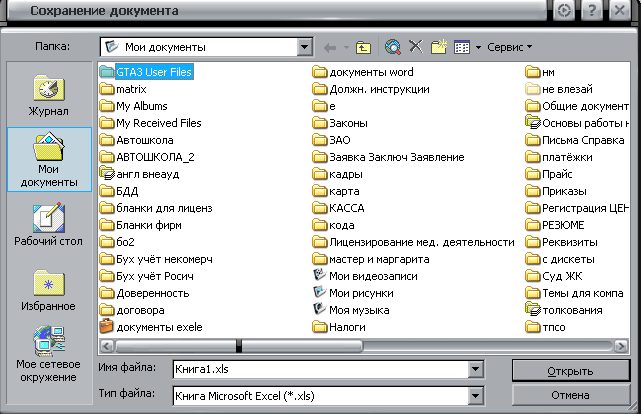
Task: Select the Суд ЖК folder
Action: point(554,276)
